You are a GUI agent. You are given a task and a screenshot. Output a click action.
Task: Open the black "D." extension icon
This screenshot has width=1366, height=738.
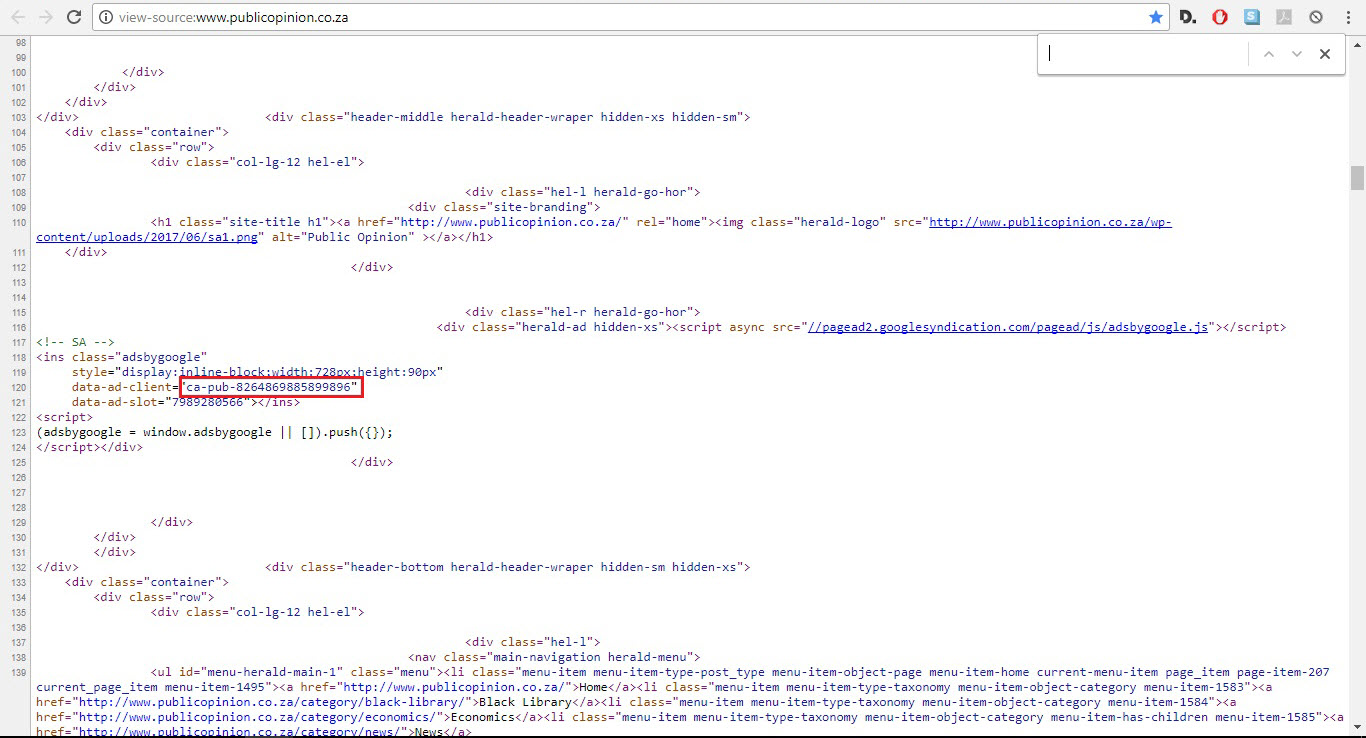tap(1188, 17)
